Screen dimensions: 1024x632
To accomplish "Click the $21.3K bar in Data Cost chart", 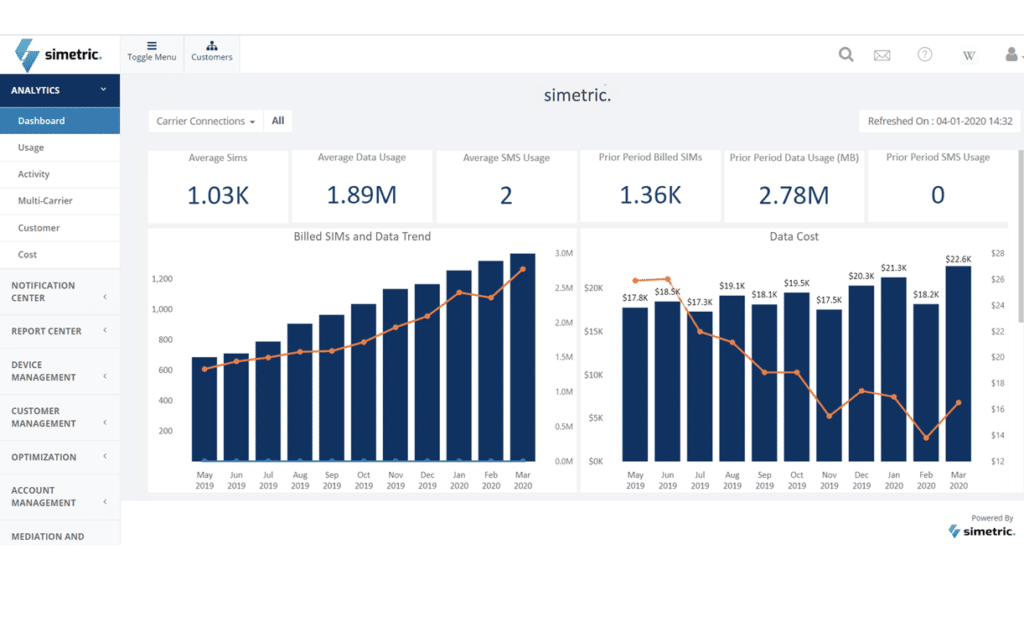I will pos(893,370).
